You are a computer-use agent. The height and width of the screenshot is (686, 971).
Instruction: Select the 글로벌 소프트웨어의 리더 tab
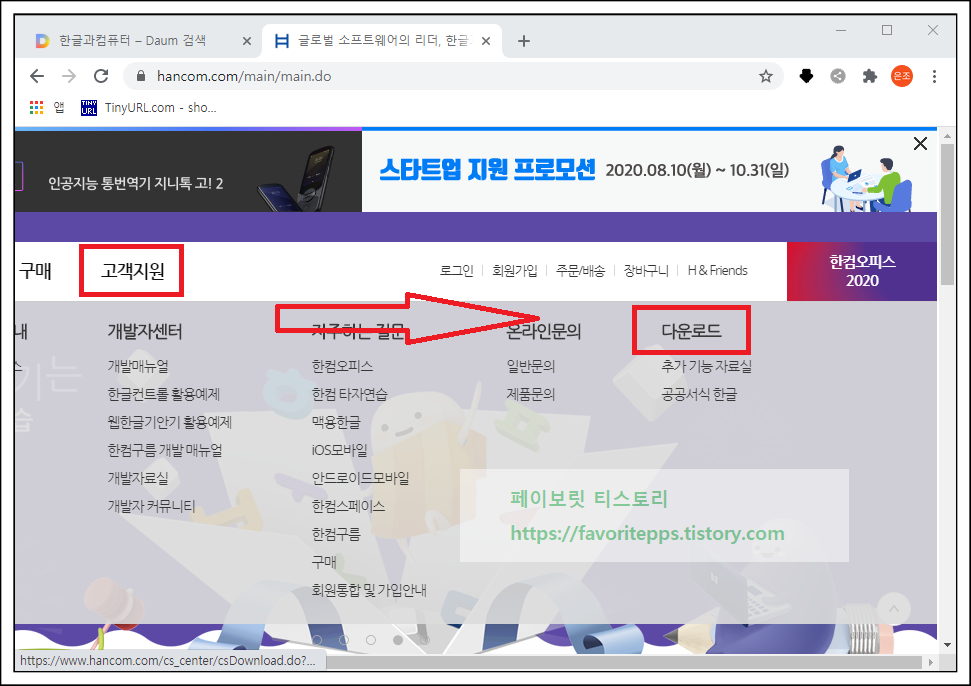pyautogui.click(x=382, y=41)
